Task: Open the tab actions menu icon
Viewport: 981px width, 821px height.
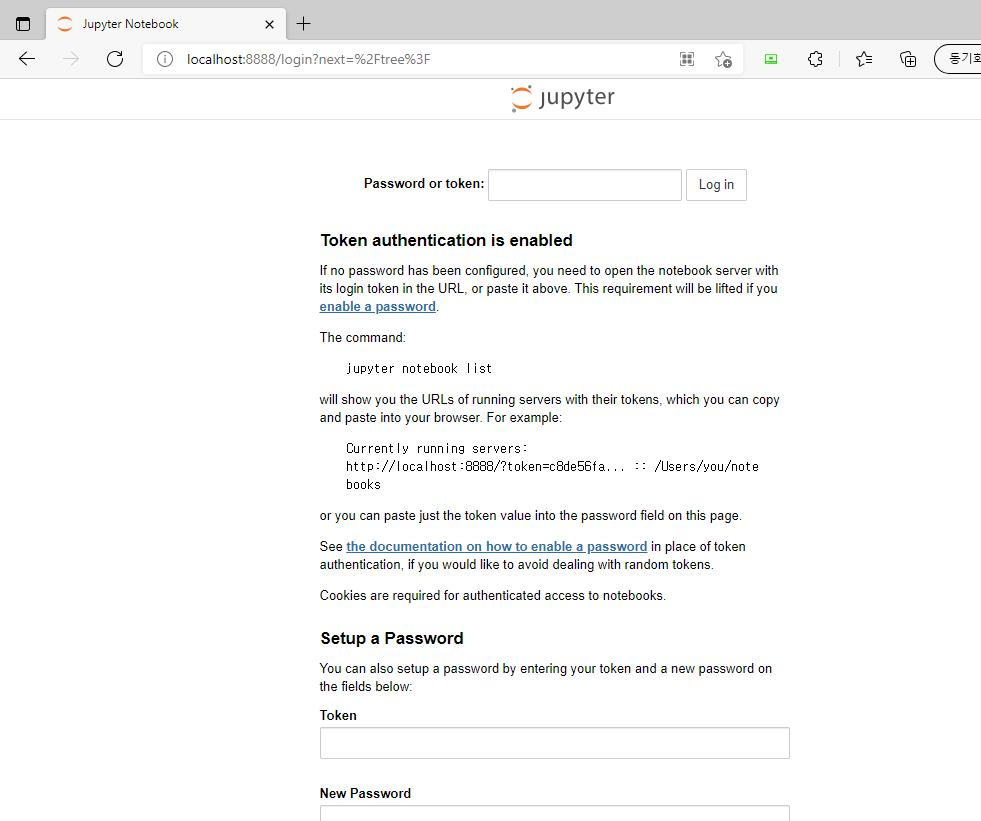Action: click(23, 24)
